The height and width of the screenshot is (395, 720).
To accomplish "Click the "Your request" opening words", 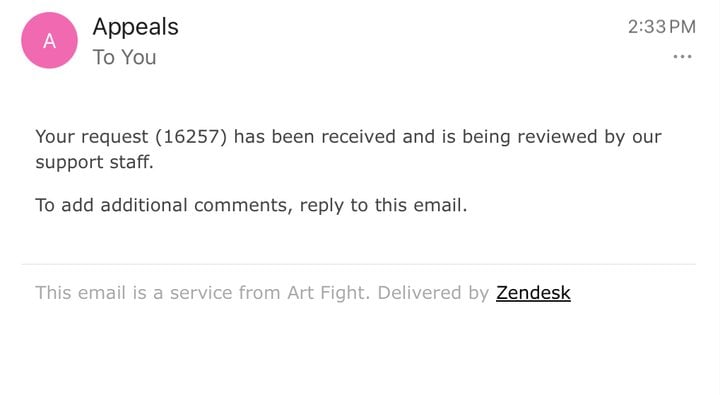I will click(x=92, y=137).
